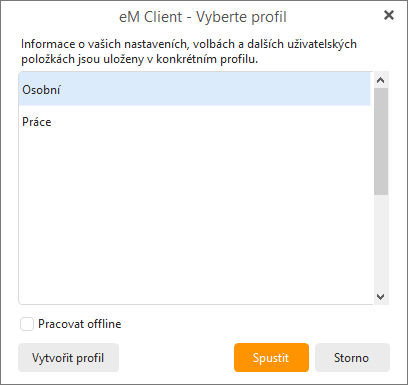Create a new profile via Vytvořit profil
This screenshot has height=385, width=408.
pyautogui.click(x=68, y=358)
